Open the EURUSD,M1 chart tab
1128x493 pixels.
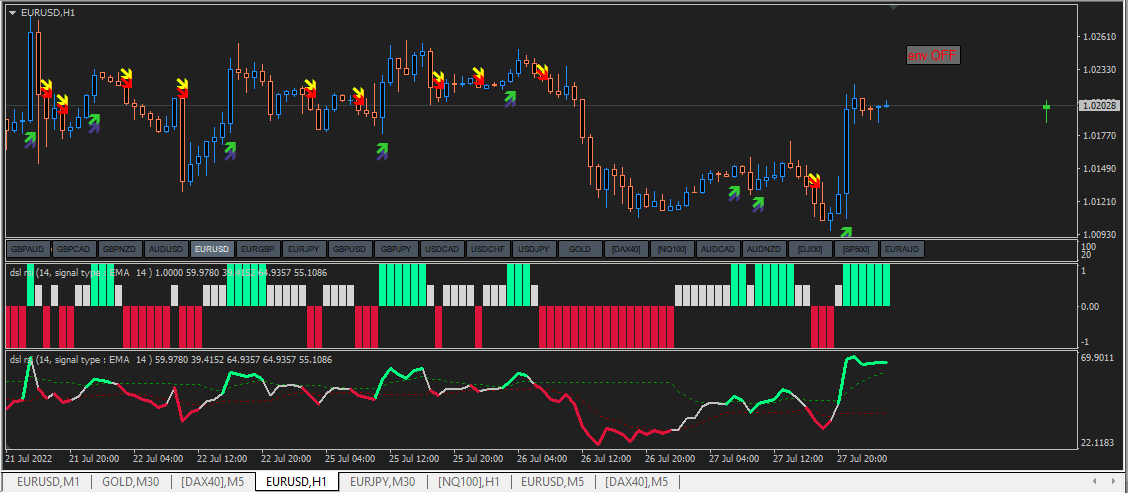(47, 481)
